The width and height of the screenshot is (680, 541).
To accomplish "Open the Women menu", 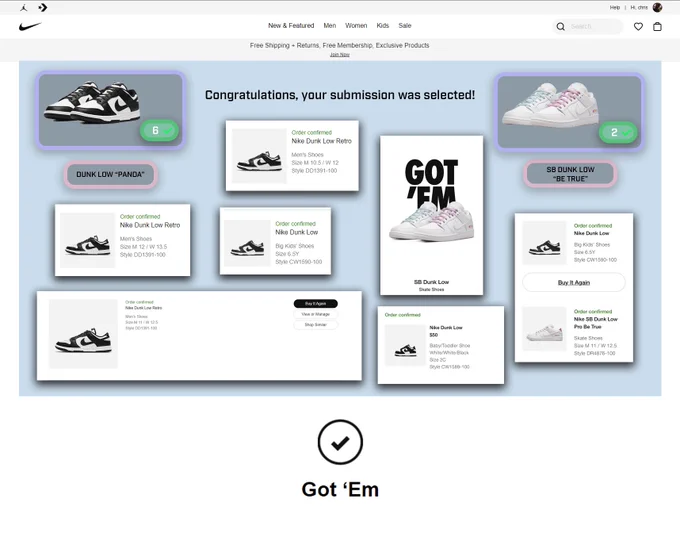I will pyautogui.click(x=356, y=26).
